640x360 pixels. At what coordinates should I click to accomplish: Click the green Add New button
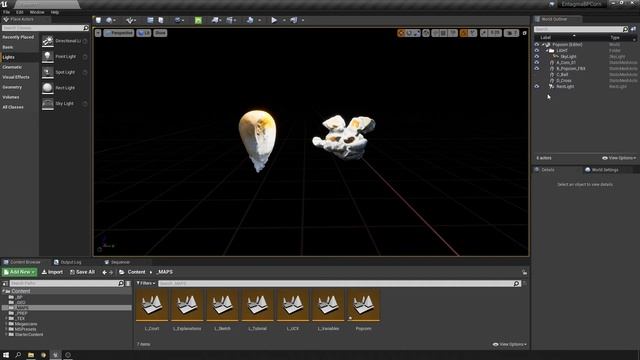coord(19,272)
